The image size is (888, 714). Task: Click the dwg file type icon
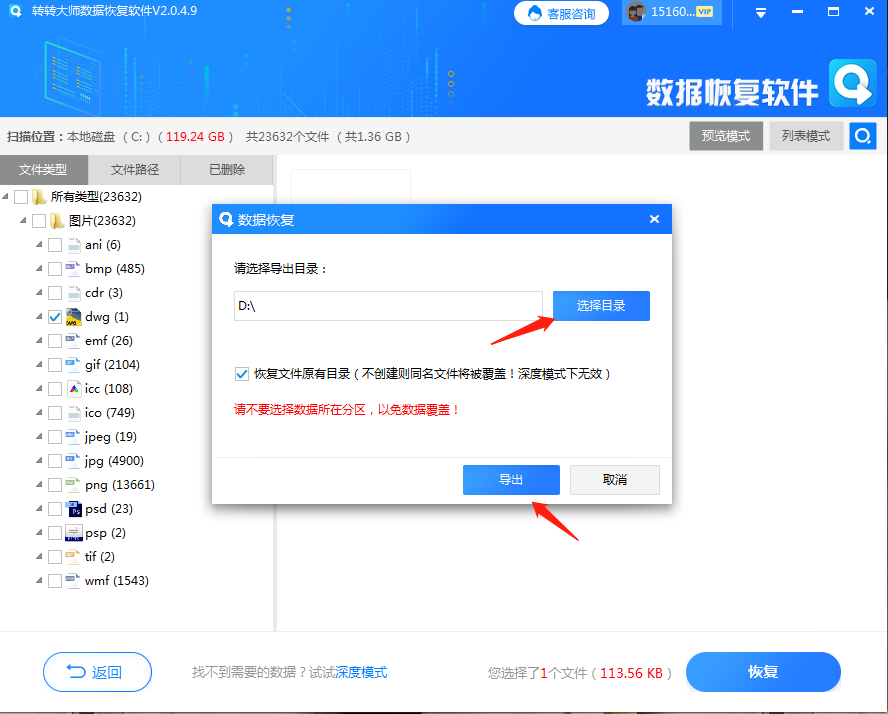pyautogui.click(x=72, y=316)
